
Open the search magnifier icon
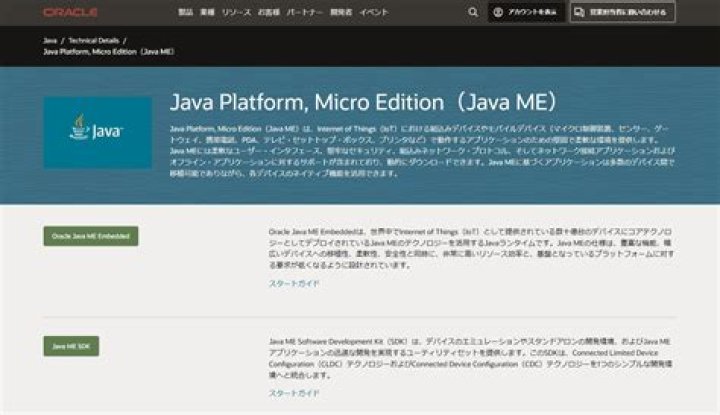473,12
